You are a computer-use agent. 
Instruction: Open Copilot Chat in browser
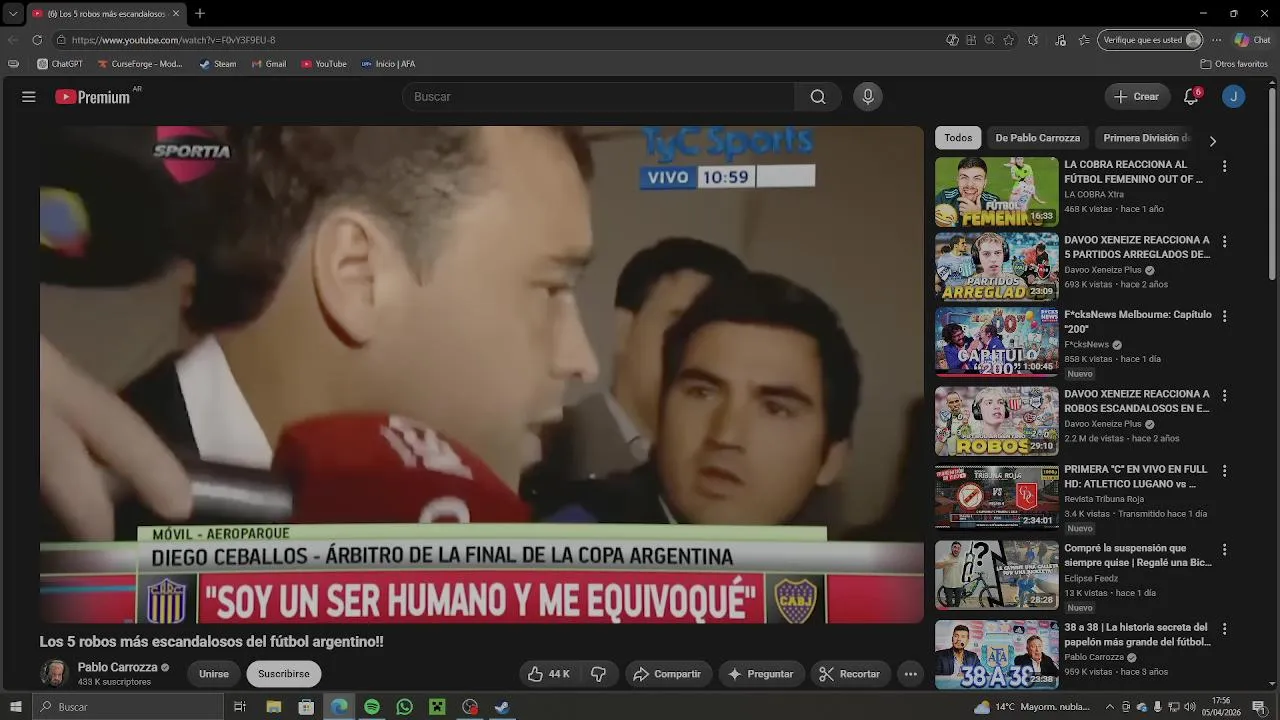(x=1252, y=40)
